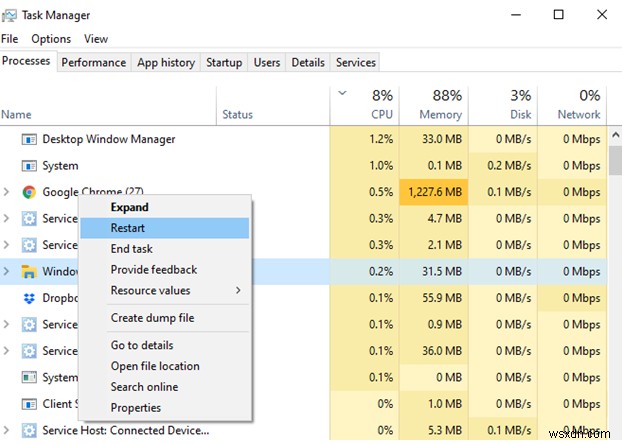622x444 pixels.
Task: Expand the Service Host Connected Devices group
Action: click(8, 431)
